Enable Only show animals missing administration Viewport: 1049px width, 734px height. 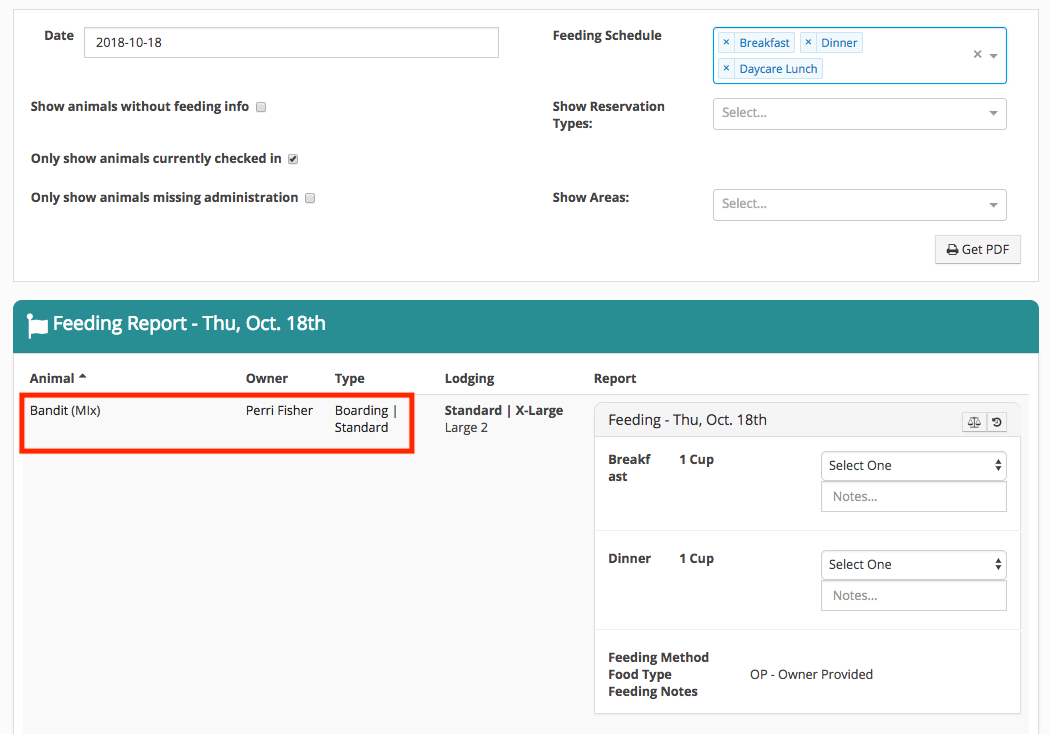point(310,198)
